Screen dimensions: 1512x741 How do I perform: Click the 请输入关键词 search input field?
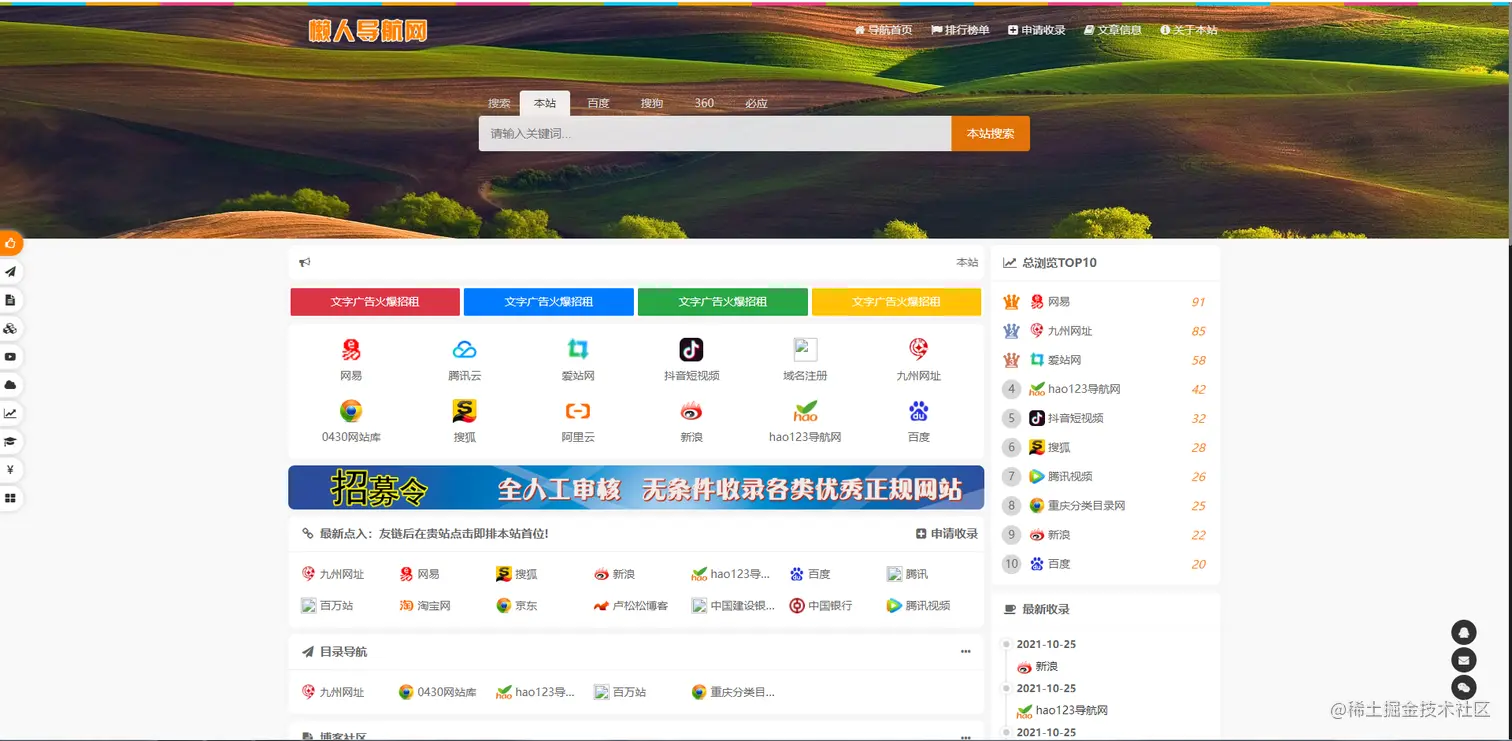click(715, 134)
